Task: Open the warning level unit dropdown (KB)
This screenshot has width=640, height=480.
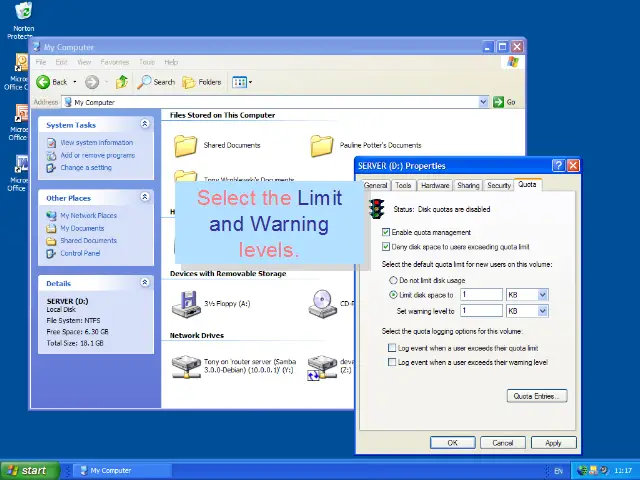Action: coord(542,311)
